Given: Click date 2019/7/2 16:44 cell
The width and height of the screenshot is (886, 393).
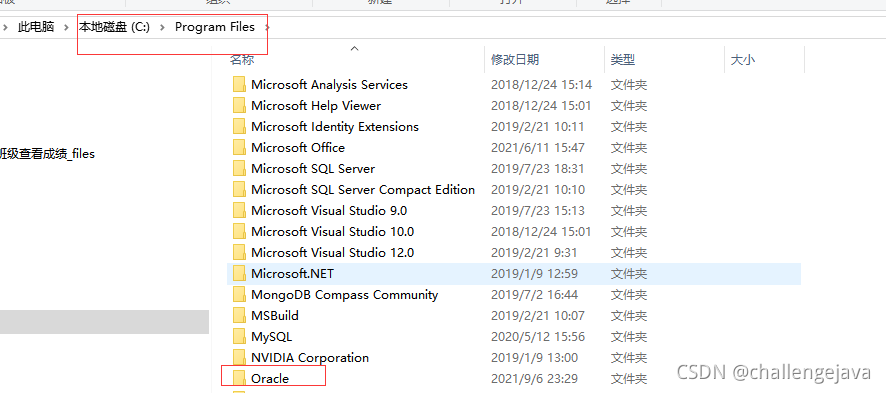Looking at the screenshot, I should point(535,294).
